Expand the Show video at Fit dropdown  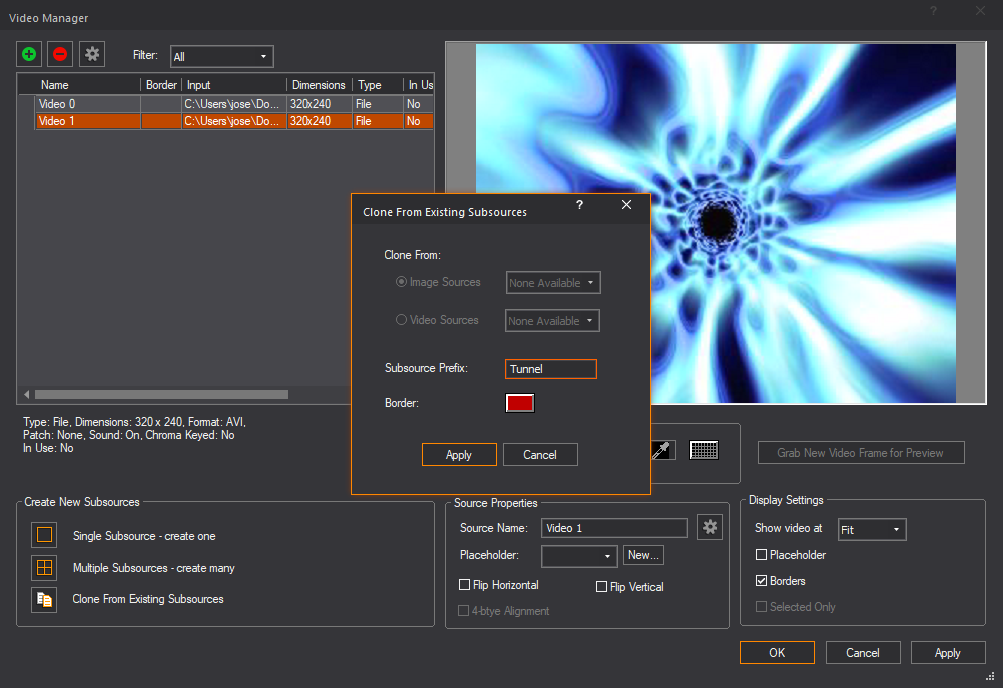[x=872, y=529]
